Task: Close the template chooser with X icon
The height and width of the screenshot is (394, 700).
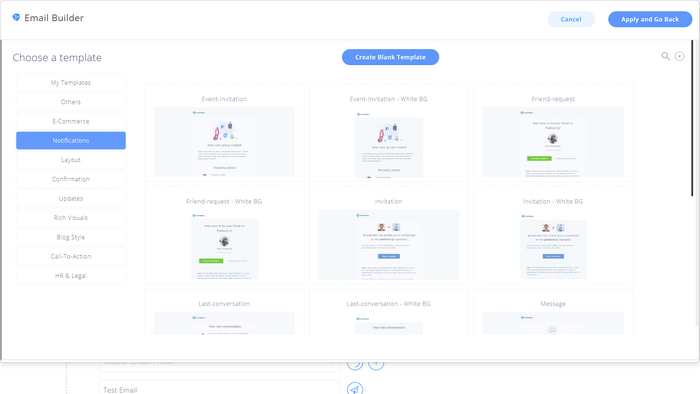Action: coord(679,56)
